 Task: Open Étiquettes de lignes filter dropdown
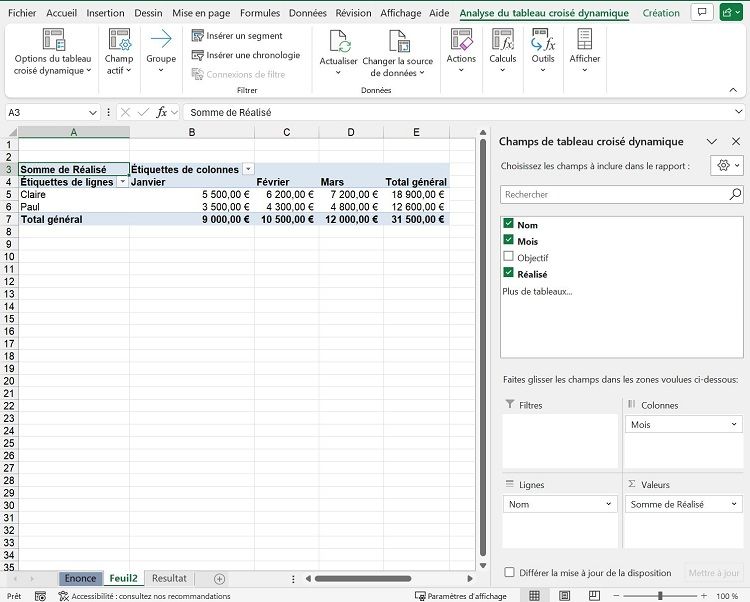point(122,182)
